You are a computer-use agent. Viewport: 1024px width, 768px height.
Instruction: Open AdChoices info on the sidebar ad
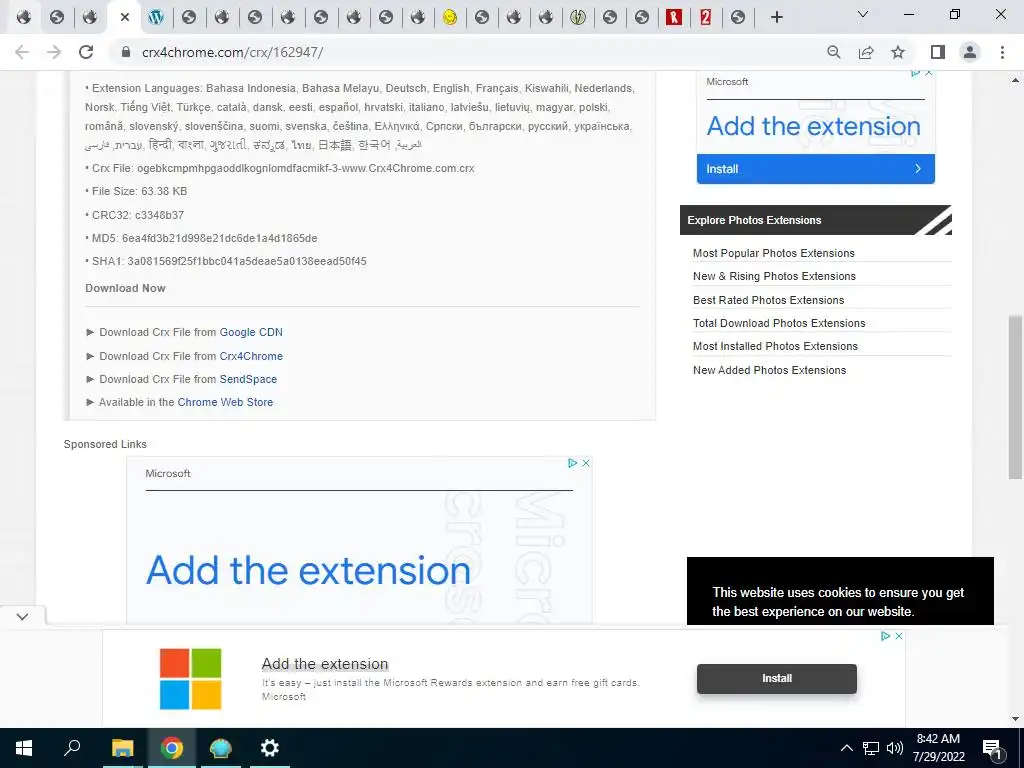[x=916, y=73]
